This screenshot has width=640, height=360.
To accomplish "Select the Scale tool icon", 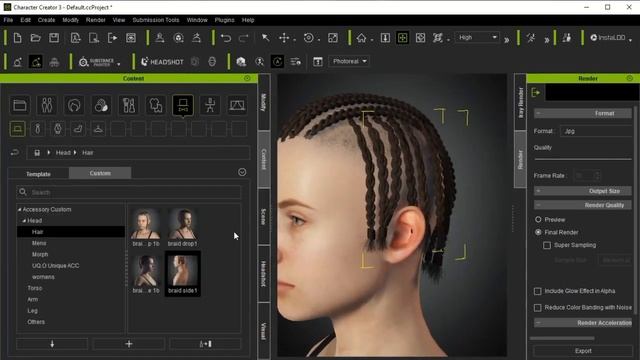I will pyautogui.click(x=333, y=38).
